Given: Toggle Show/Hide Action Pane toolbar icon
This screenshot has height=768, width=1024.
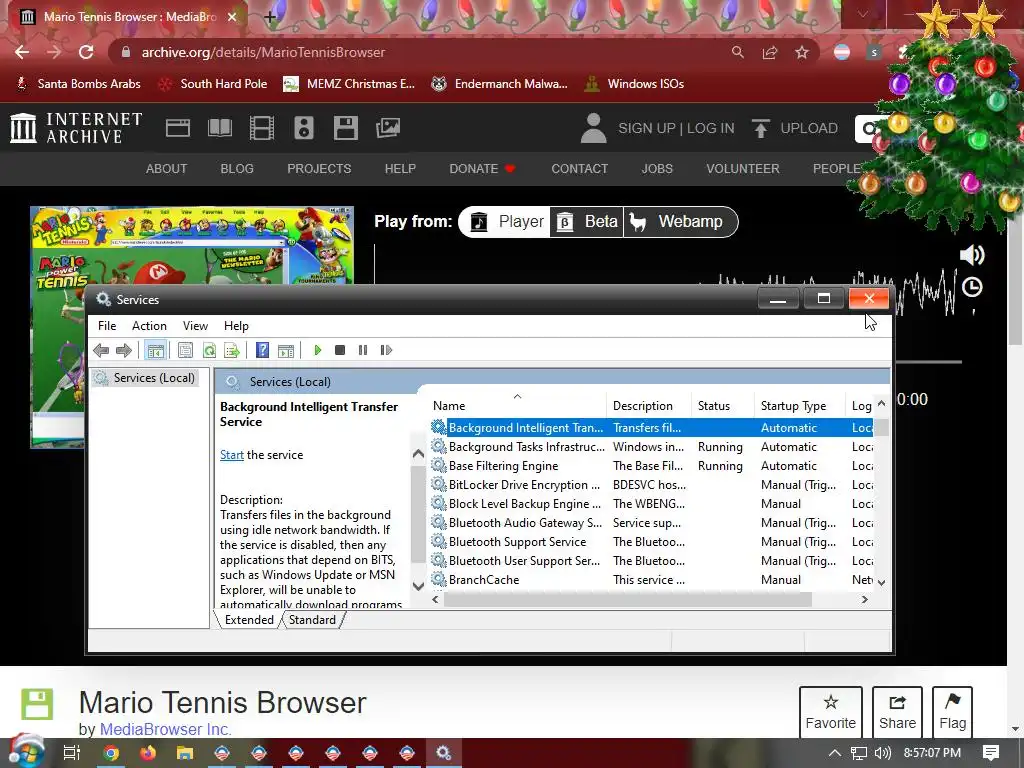Looking at the screenshot, I should [x=286, y=351].
